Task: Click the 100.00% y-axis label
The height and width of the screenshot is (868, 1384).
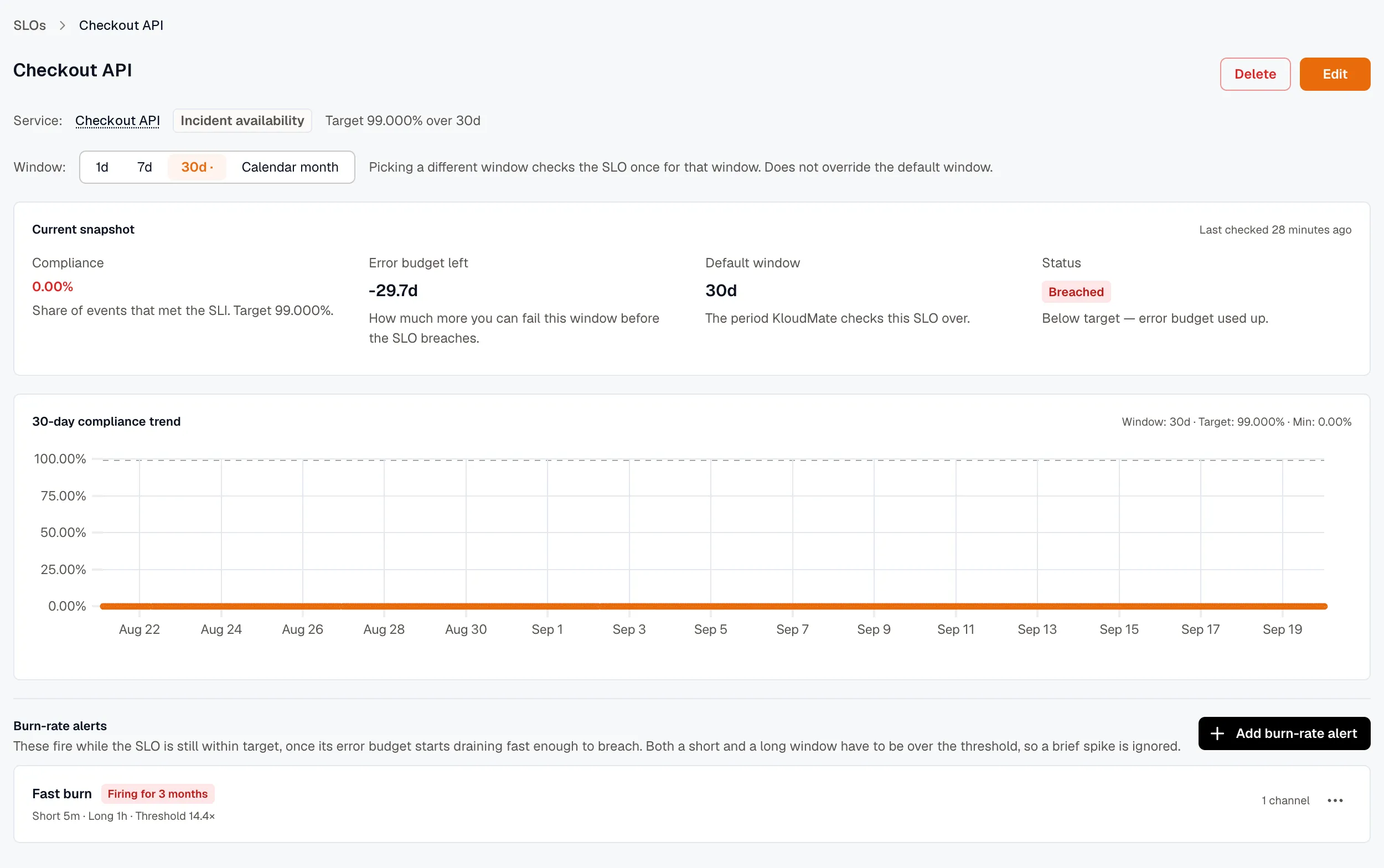Action: tap(60, 459)
